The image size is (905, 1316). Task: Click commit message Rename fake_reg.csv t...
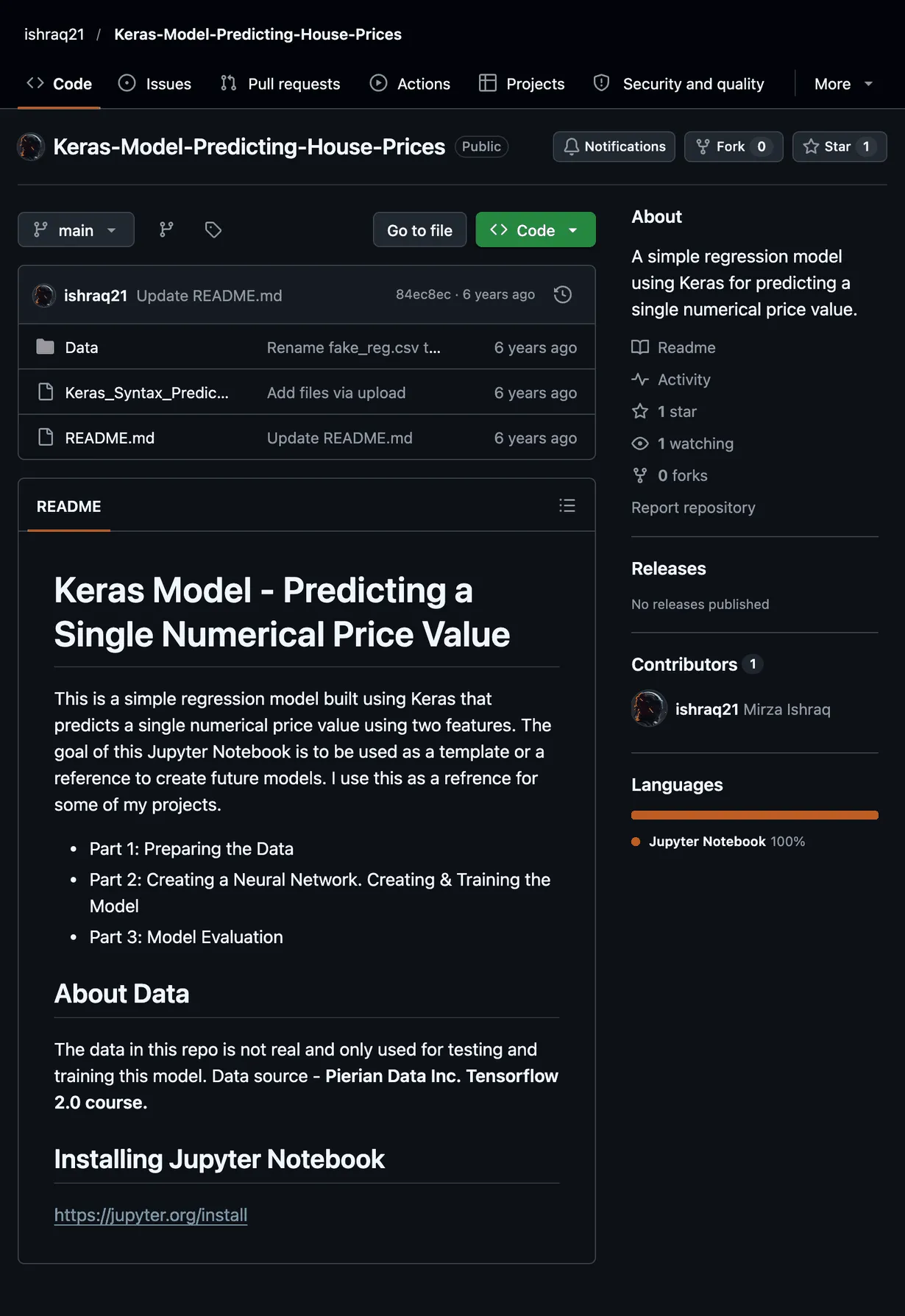(354, 347)
